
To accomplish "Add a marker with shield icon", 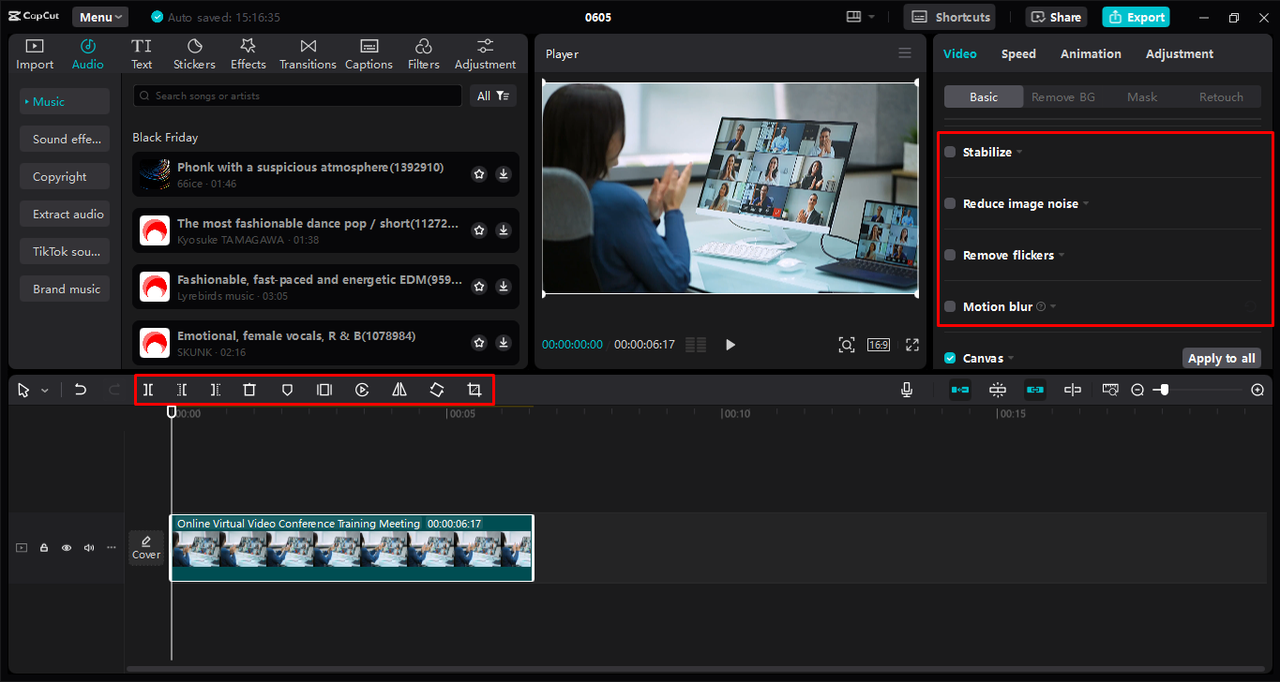I will click(287, 390).
